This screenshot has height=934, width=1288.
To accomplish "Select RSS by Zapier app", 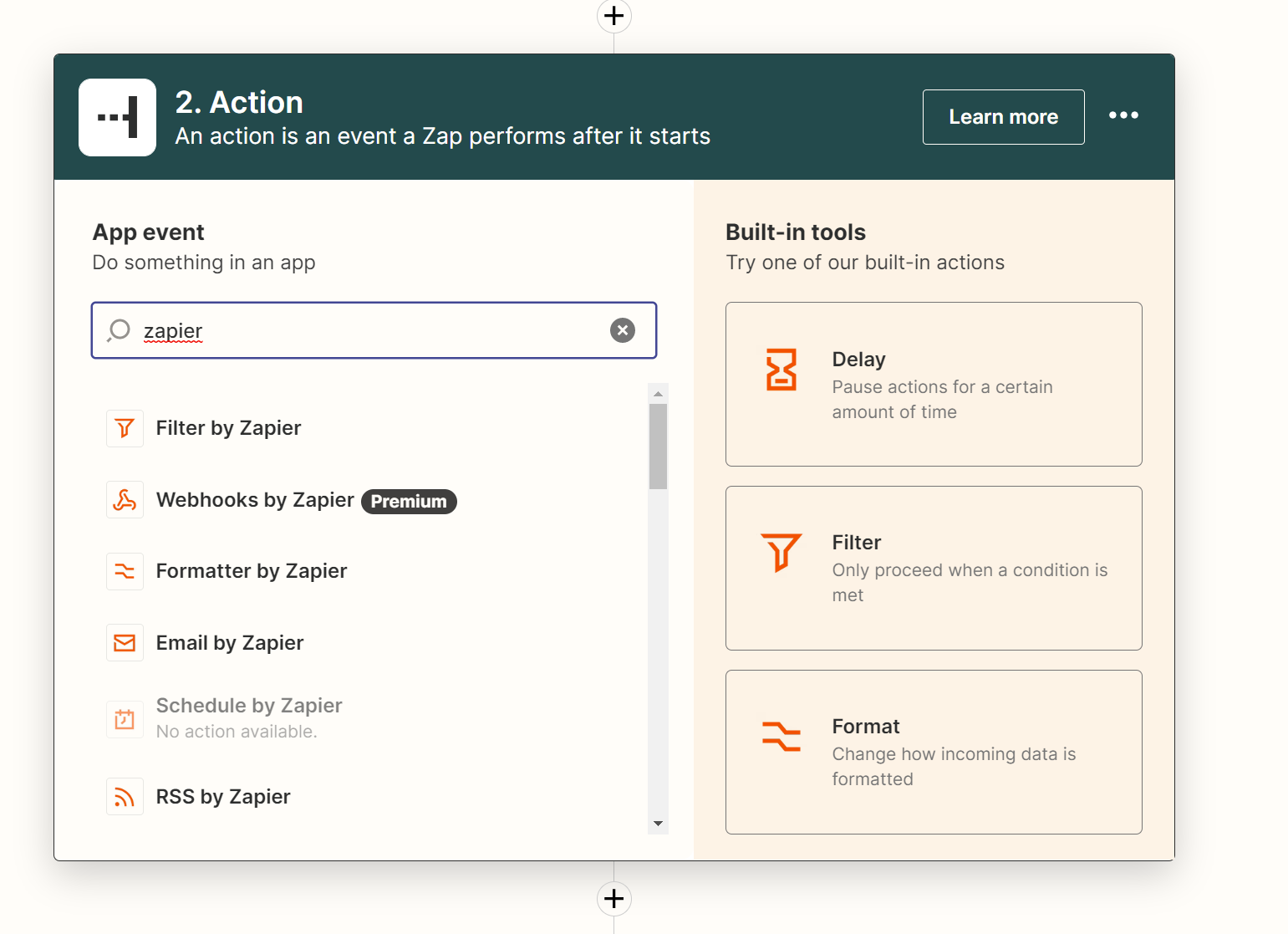I will [x=223, y=797].
